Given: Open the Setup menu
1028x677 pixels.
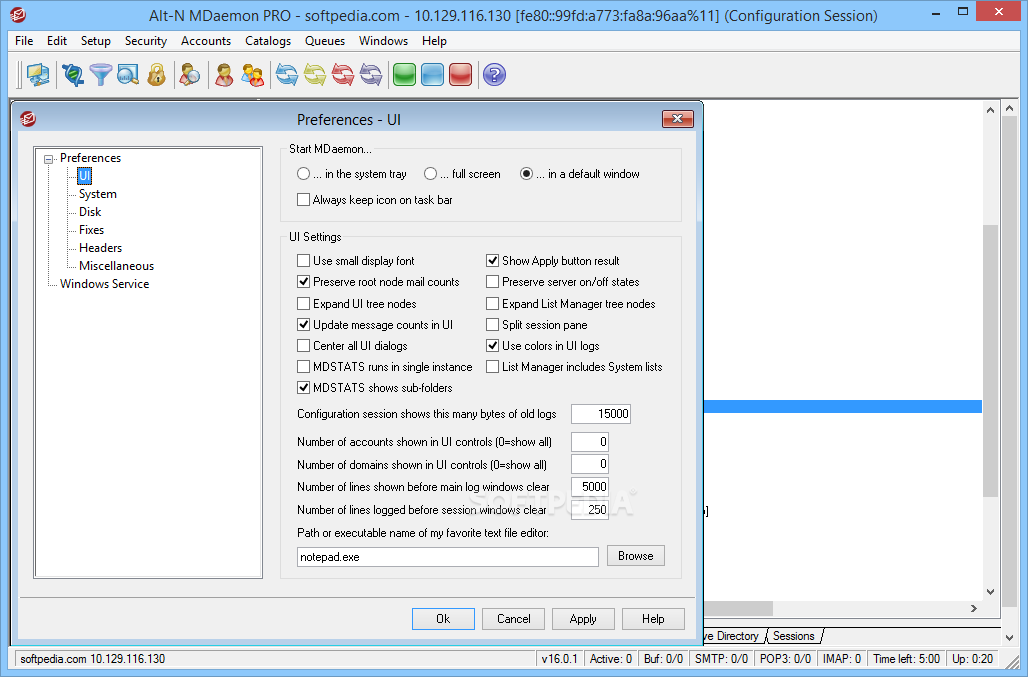Looking at the screenshot, I should [96, 41].
